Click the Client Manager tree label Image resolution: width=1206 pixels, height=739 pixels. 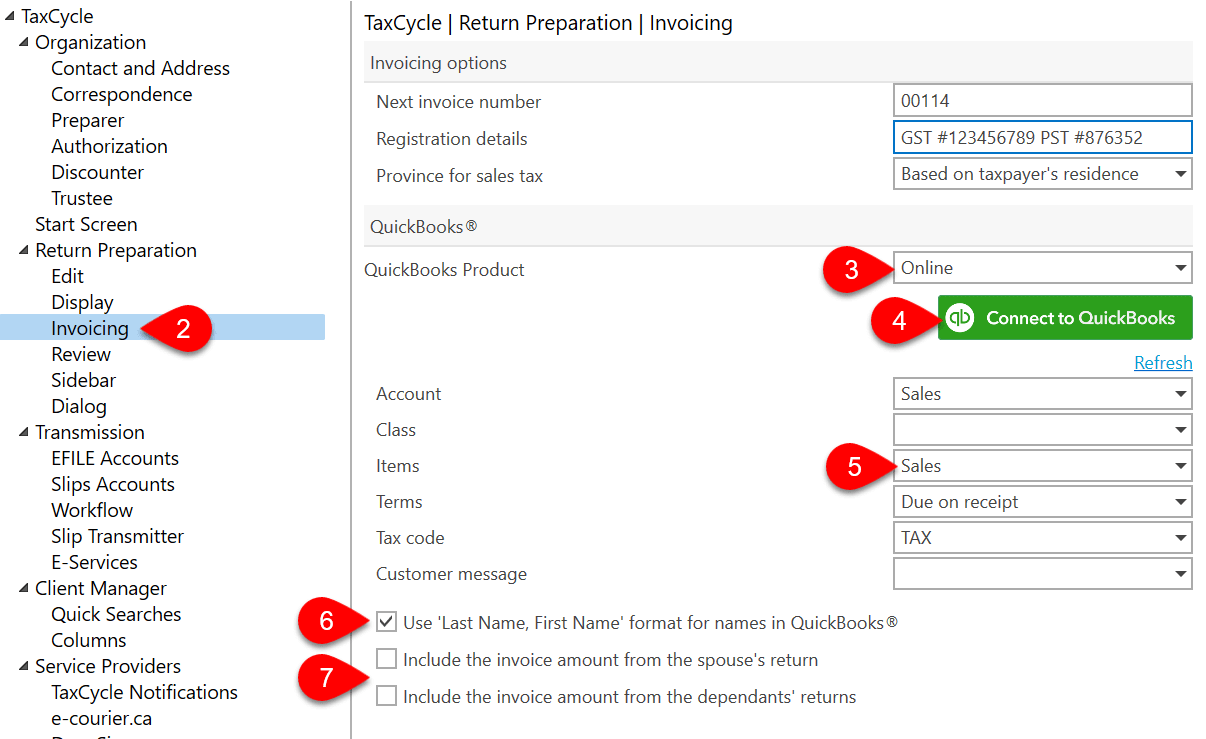(101, 588)
